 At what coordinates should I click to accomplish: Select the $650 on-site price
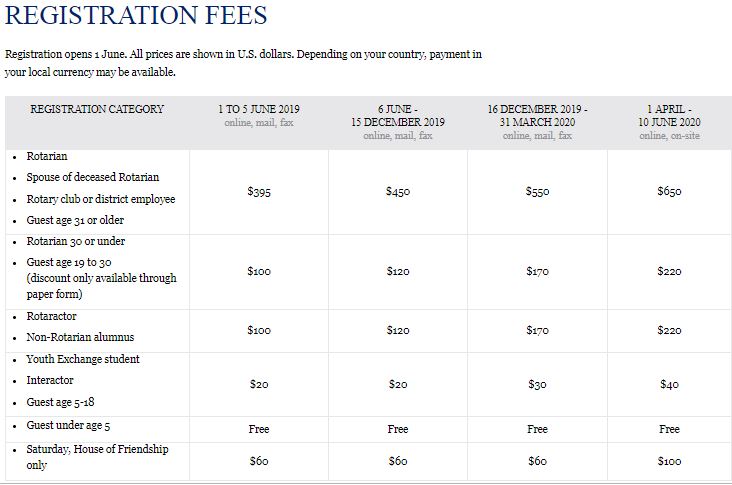point(669,191)
